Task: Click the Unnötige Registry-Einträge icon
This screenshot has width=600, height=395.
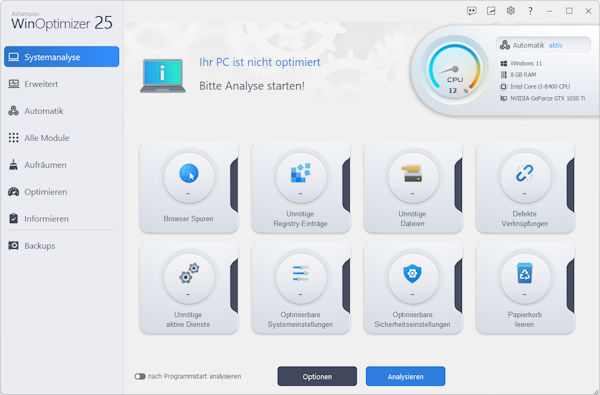Action: [300, 173]
